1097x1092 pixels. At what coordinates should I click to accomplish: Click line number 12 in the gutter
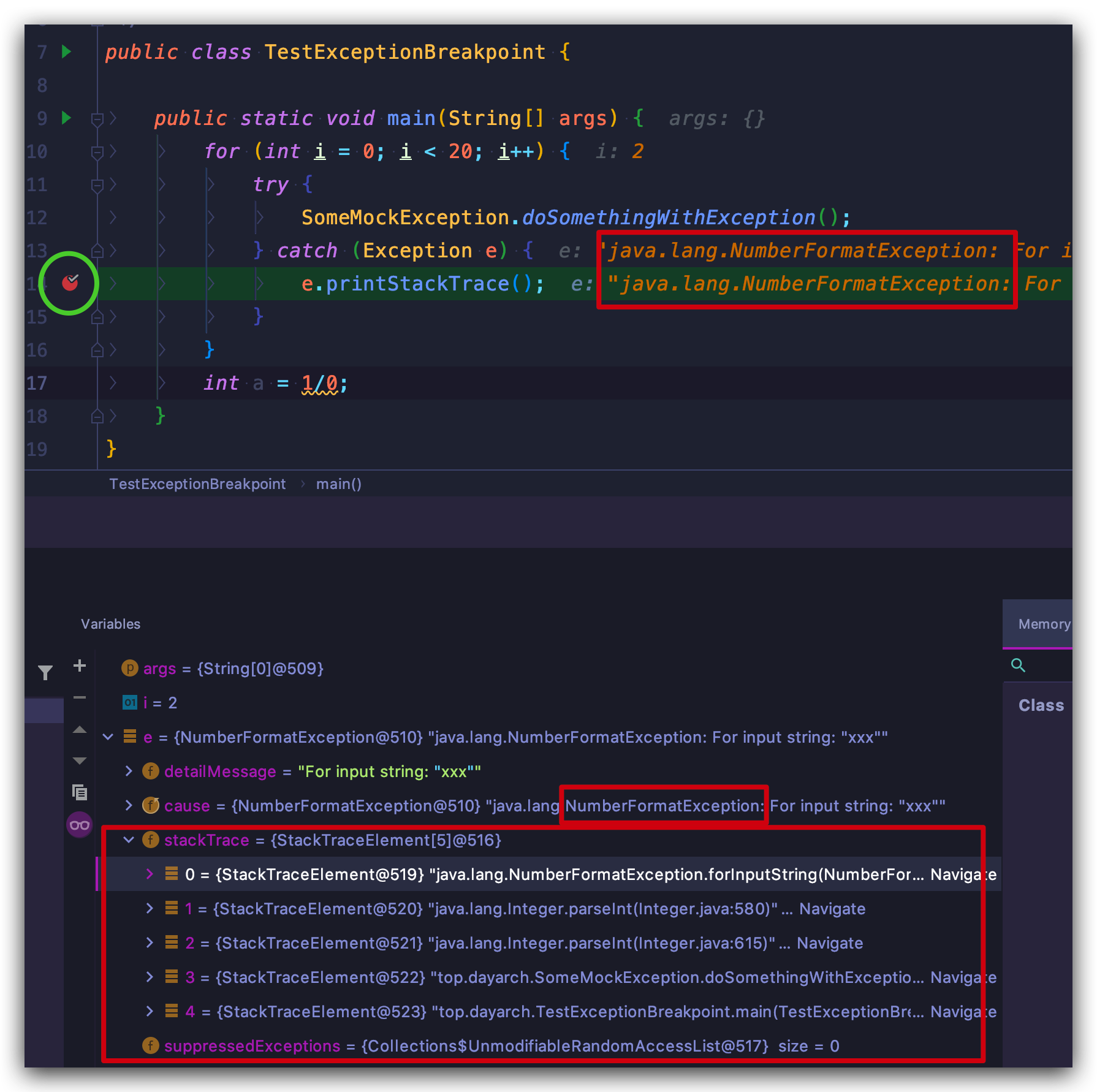coord(37,218)
